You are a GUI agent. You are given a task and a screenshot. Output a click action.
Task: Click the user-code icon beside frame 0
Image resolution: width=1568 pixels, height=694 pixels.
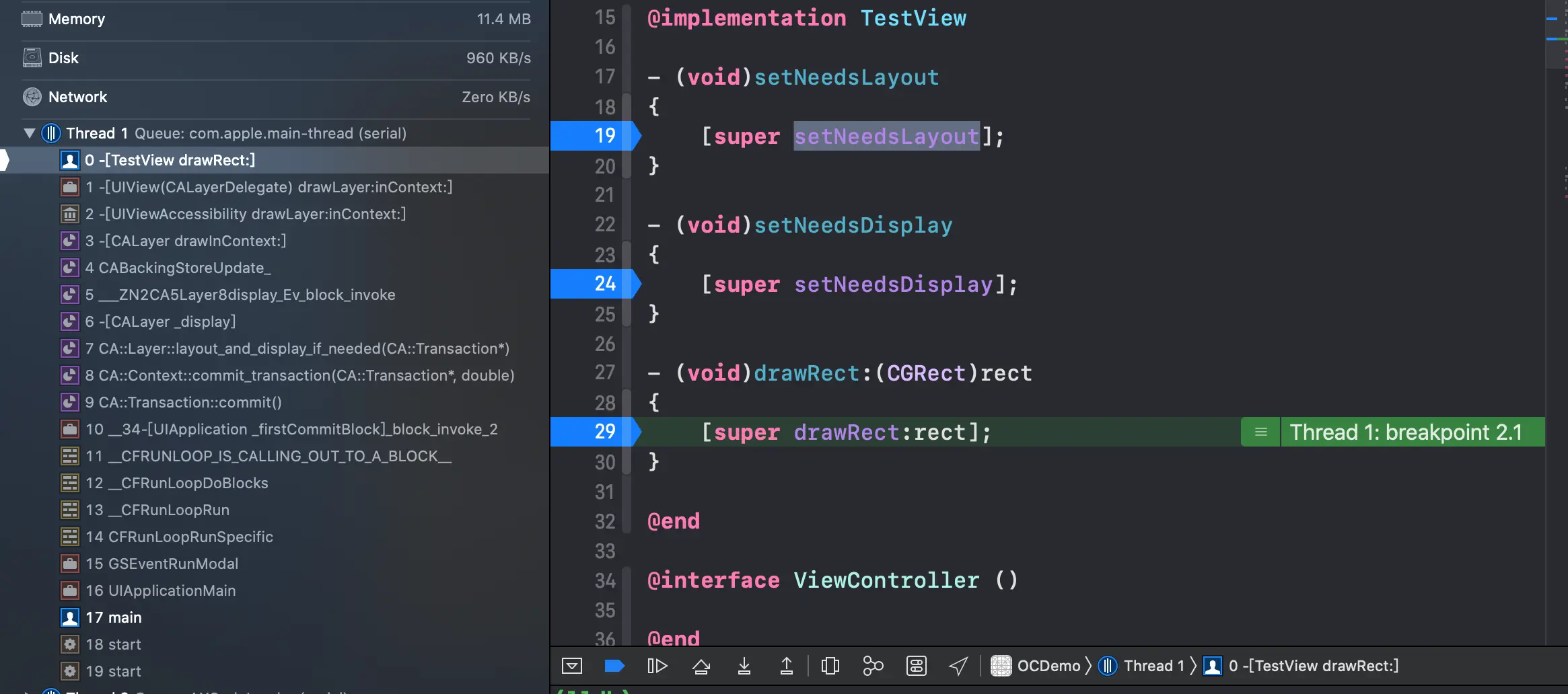click(x=70, y=160)
